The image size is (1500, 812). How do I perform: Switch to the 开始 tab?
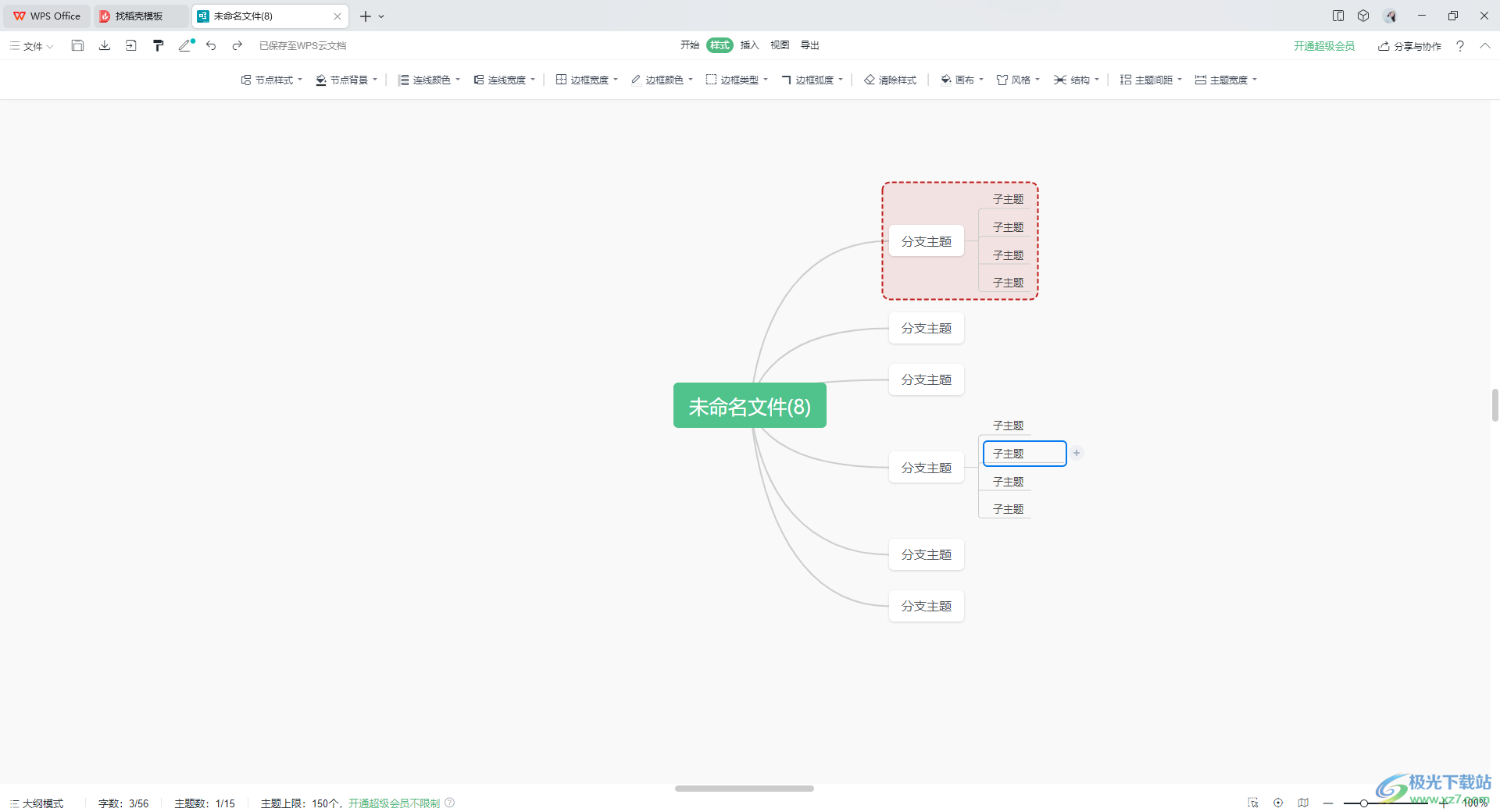(x=689, y=45)
